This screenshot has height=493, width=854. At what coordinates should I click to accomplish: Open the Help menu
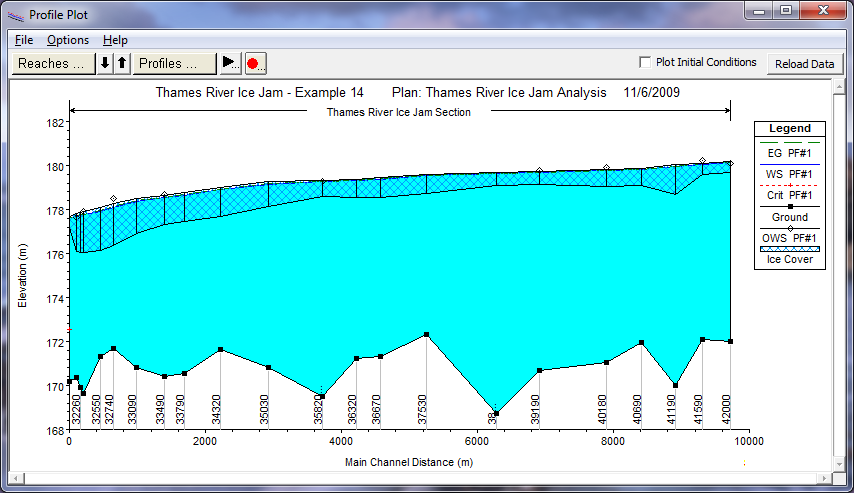point(115,40)
